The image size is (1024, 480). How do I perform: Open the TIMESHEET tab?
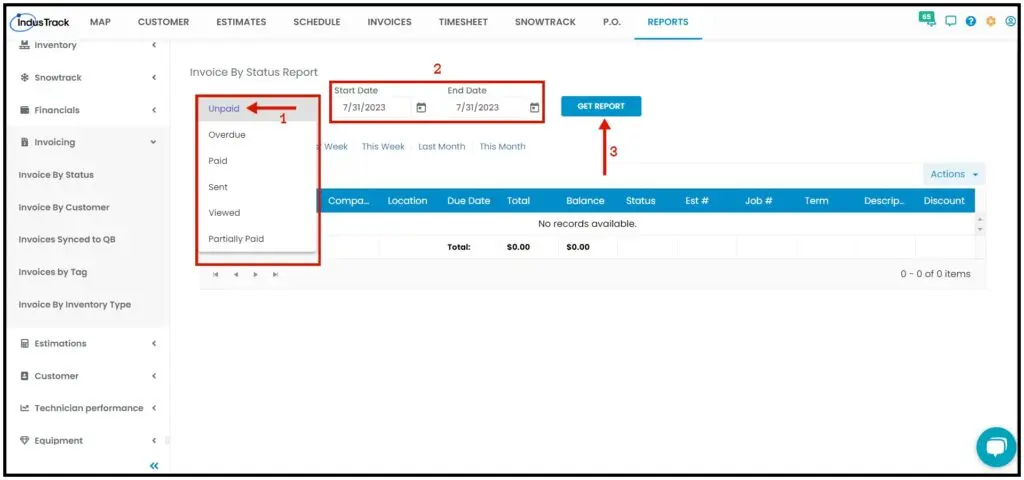point(463,22)
